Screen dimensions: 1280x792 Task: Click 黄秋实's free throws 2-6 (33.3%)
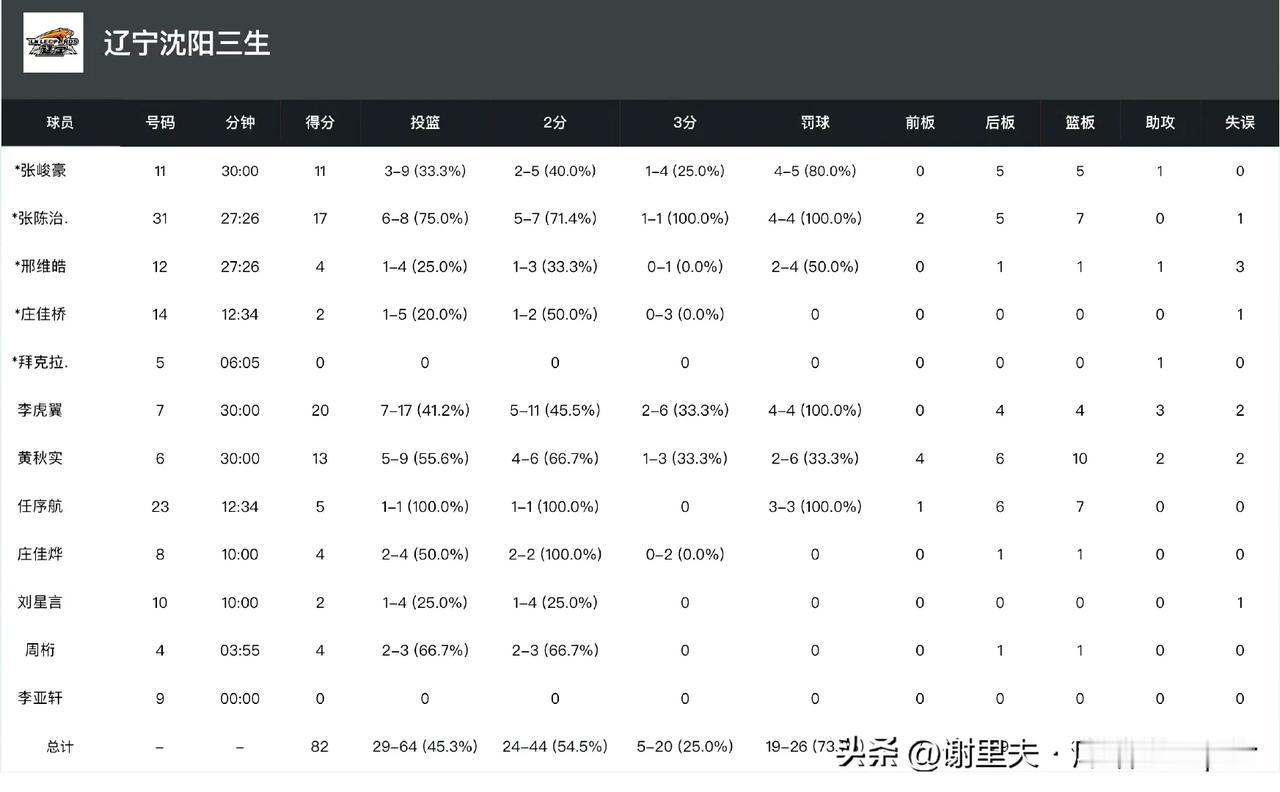click(815, 458)
